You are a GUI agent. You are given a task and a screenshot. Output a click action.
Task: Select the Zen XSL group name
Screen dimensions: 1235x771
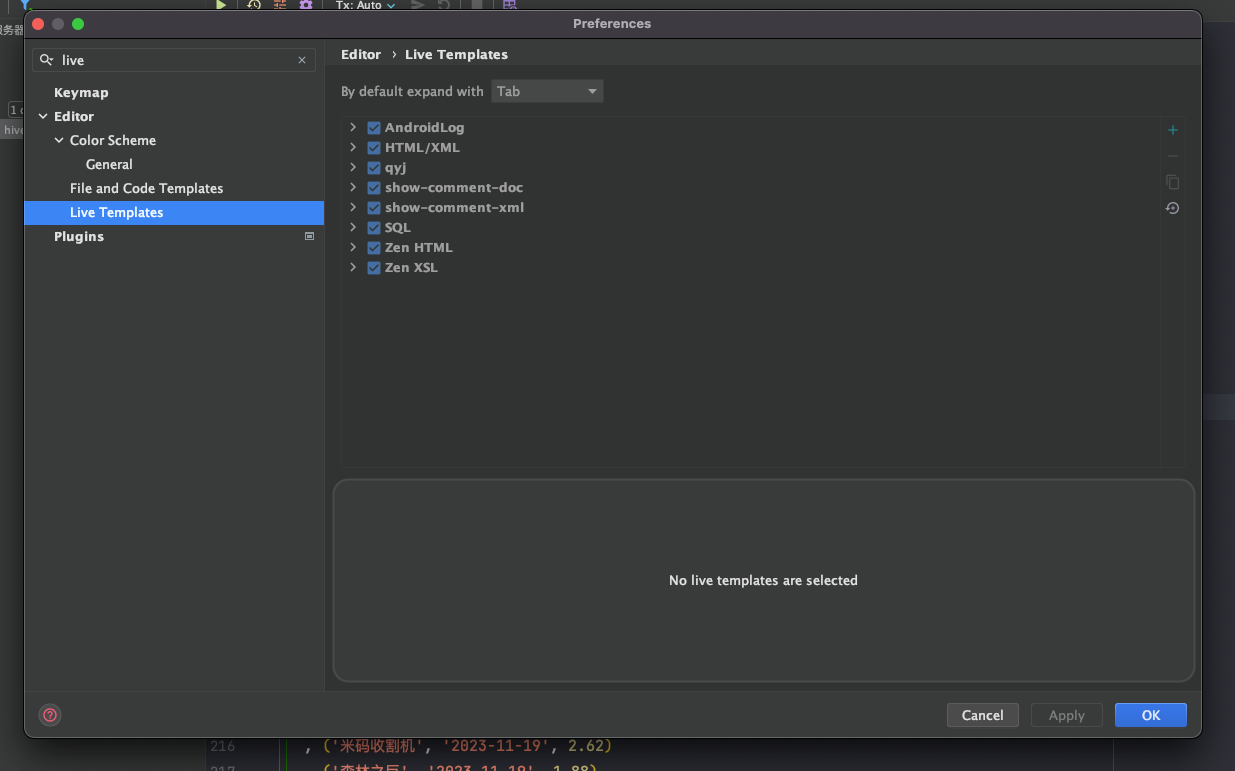411,268
